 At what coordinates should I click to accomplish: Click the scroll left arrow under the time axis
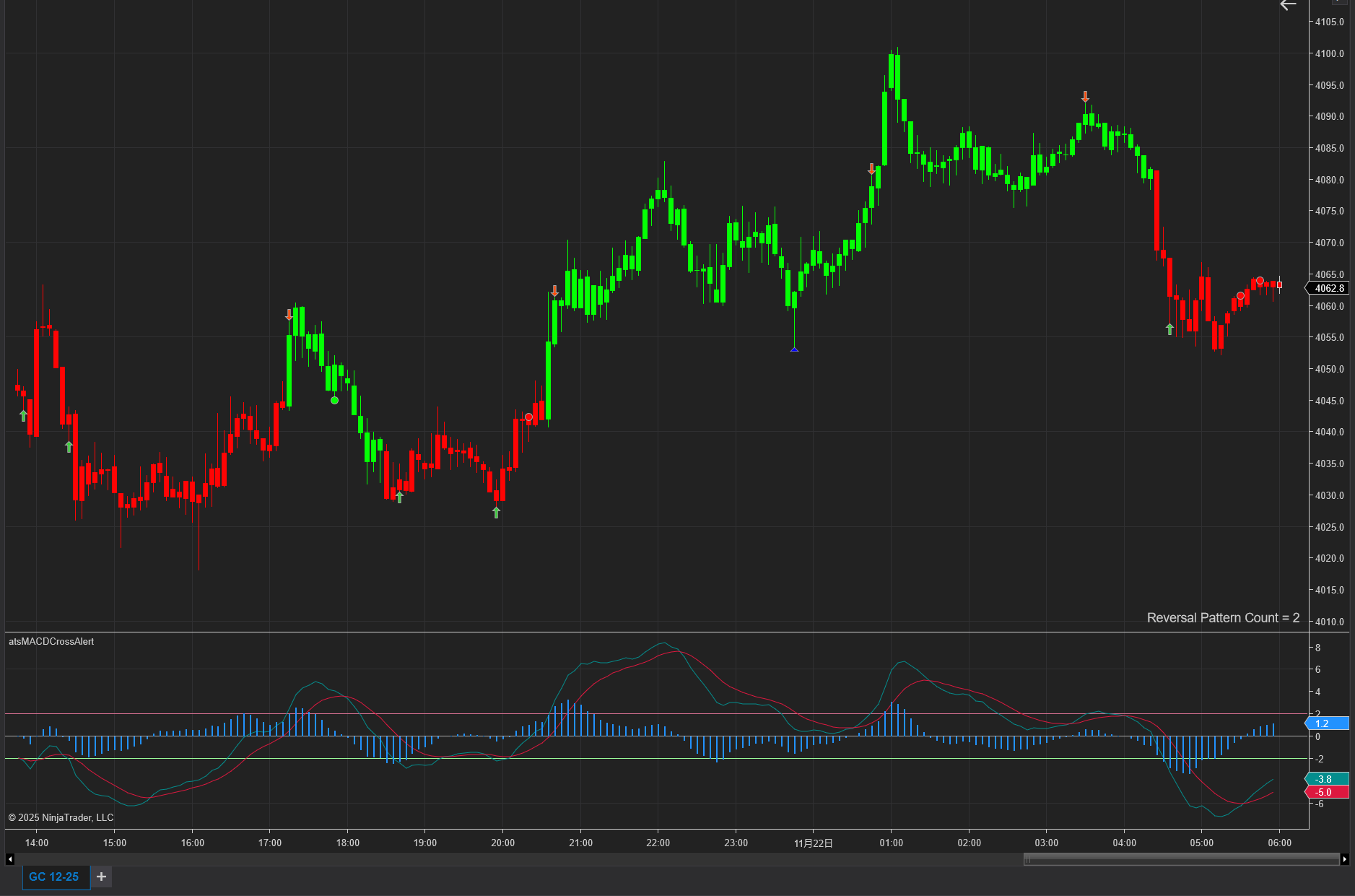click(9, 858)
